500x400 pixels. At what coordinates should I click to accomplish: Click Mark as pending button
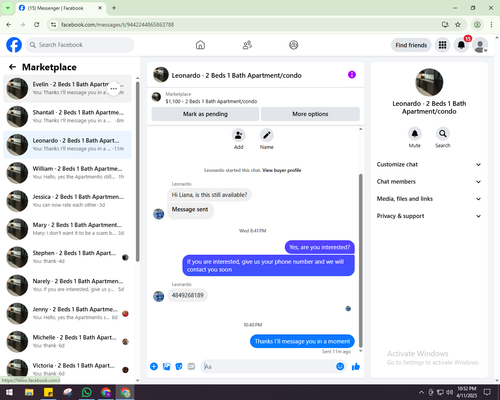205,114
